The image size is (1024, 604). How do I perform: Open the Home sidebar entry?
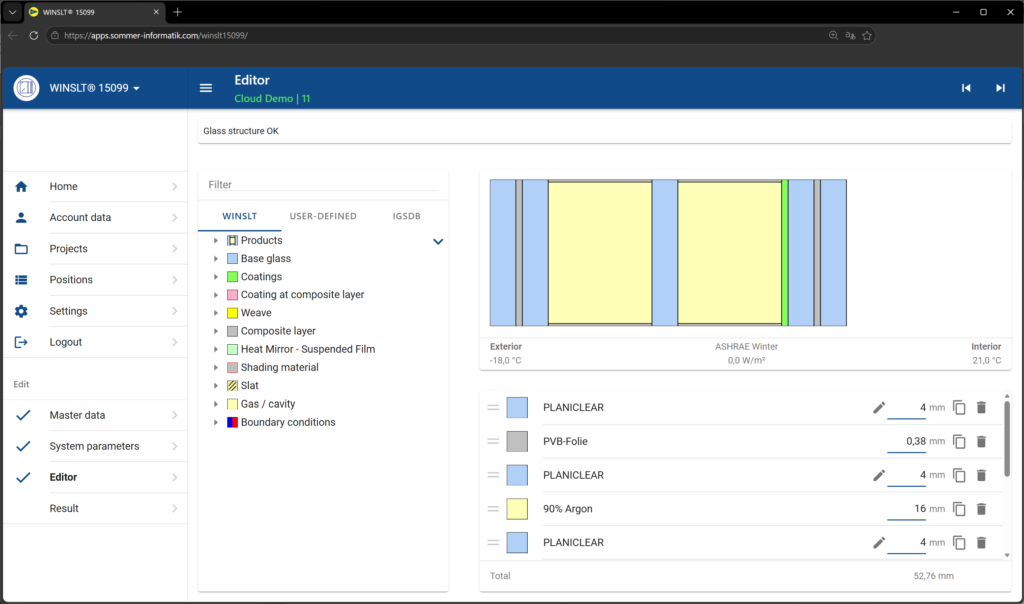(x=95, y=187)
